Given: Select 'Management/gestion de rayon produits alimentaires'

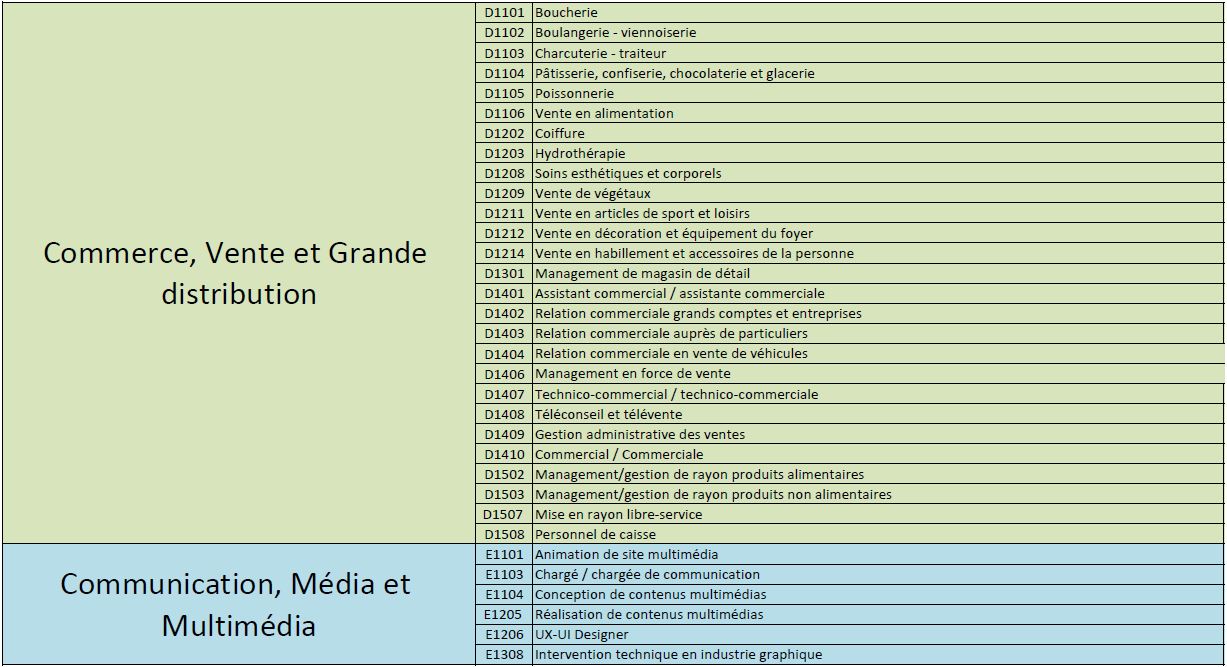Looking at the screenshot, I should 879,474.
